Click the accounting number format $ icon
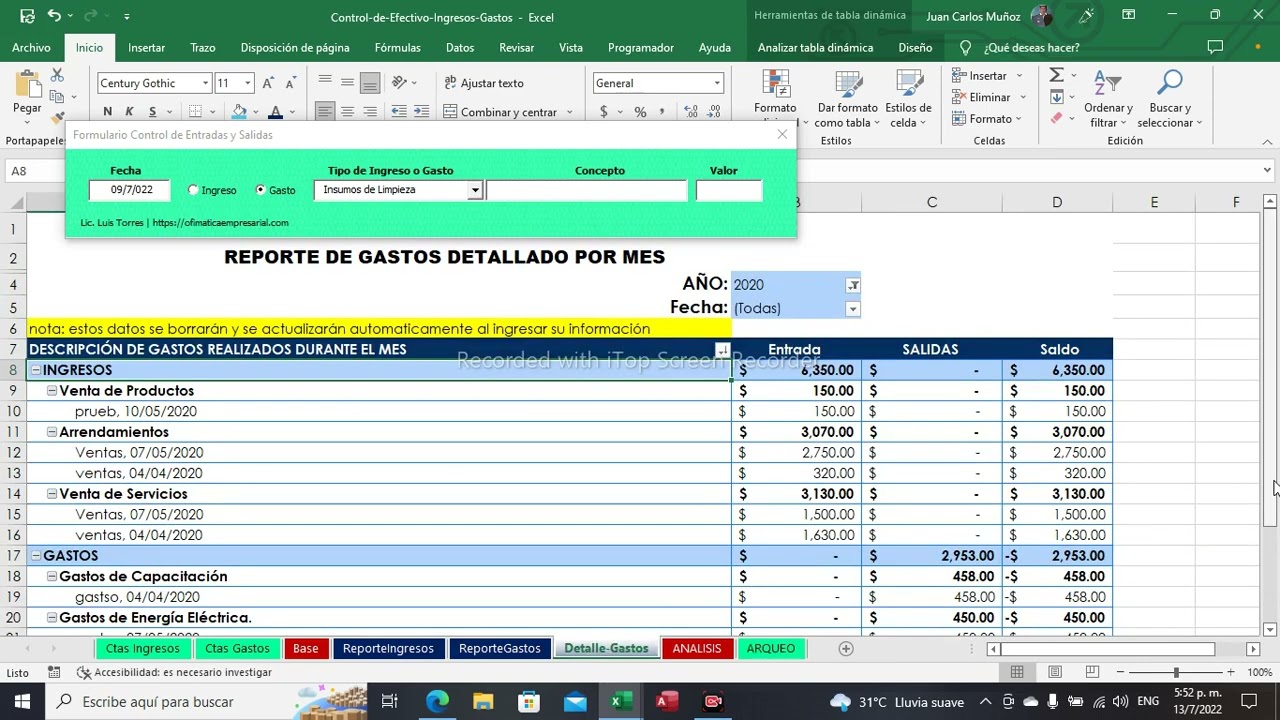 (603, 111)
